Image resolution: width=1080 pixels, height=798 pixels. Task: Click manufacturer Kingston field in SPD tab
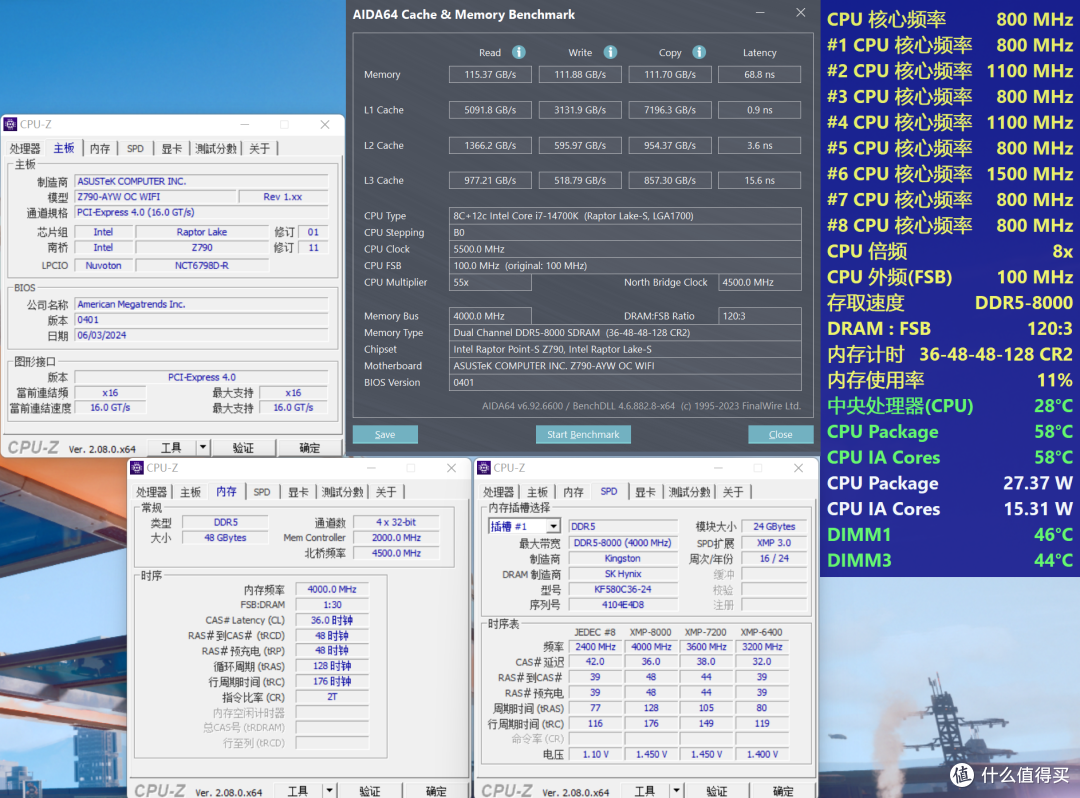[x=623, y=558]
